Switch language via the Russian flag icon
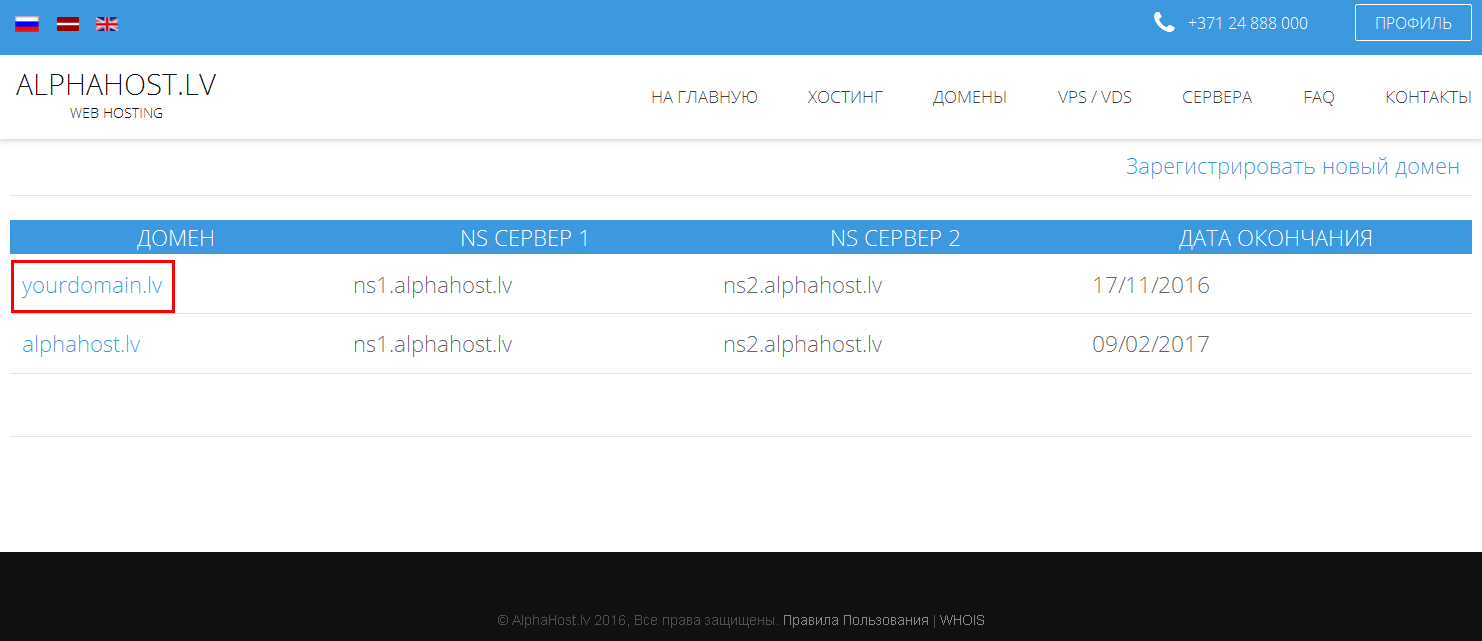1482x641 pixels. [x=27, y=24]
